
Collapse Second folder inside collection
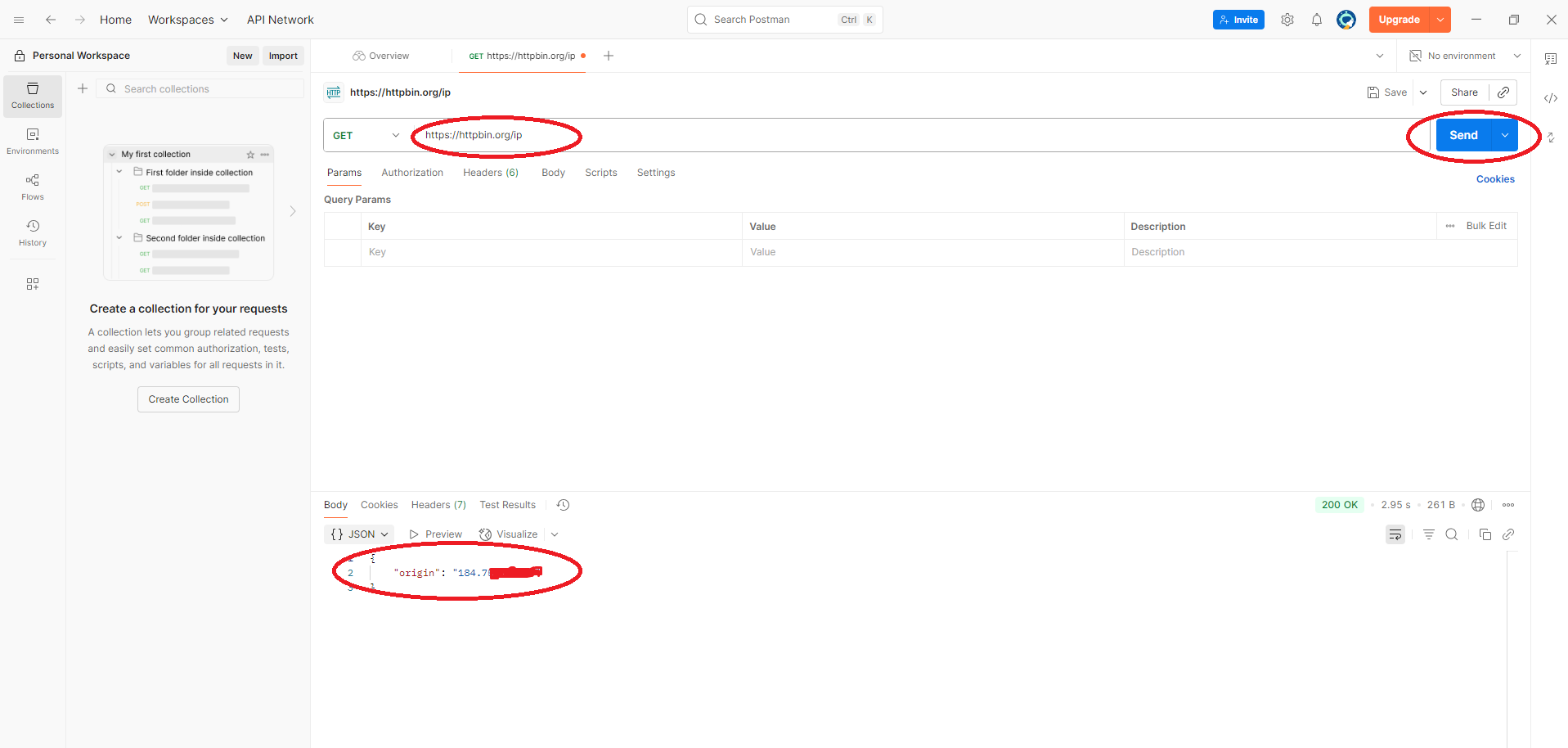click(119, 238)
